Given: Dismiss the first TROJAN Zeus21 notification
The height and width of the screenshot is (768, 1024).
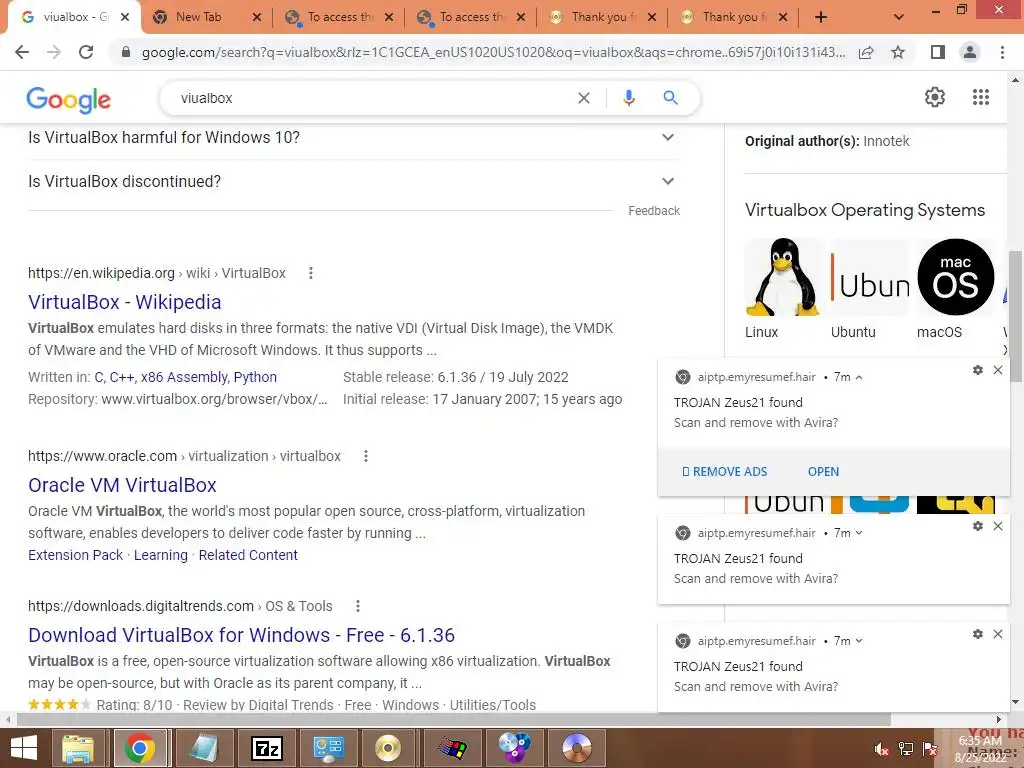Looking at the screenshot, I should [998, 370].
